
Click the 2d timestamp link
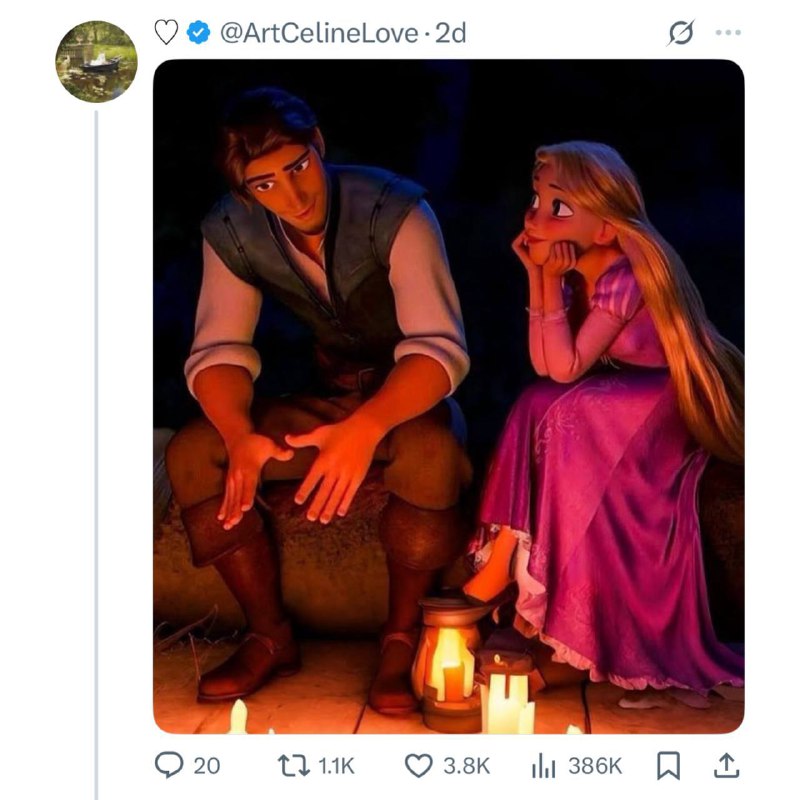pos(451,33)
